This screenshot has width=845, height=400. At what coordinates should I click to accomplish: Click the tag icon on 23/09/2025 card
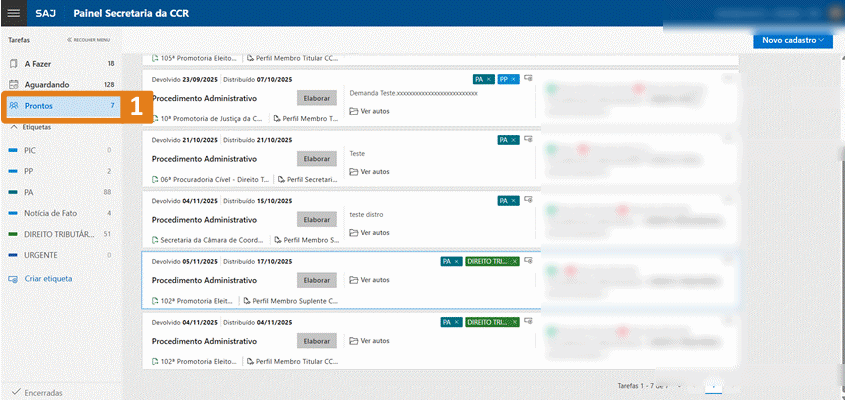(x=528, y=78)
